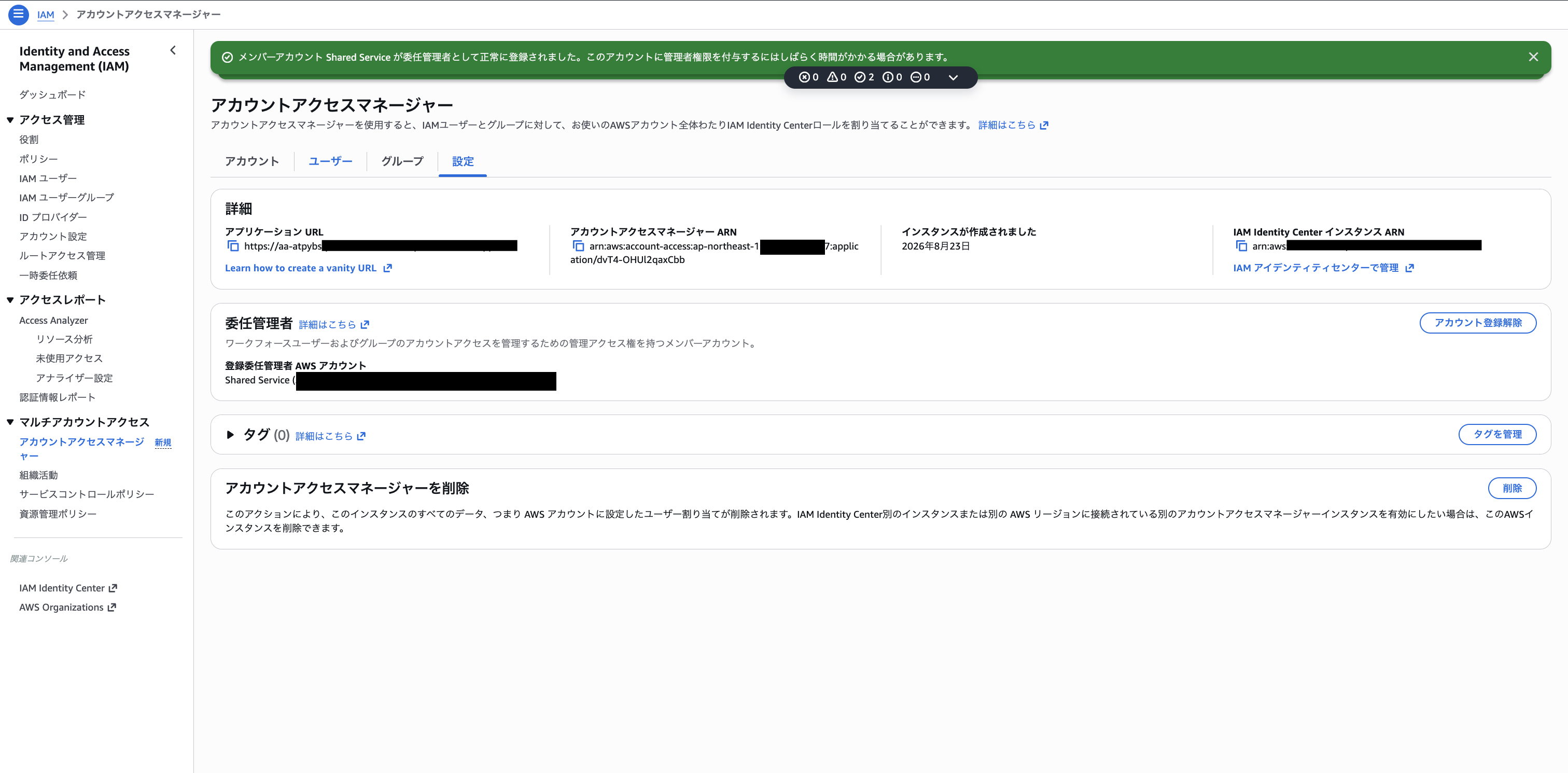Click the Shared Service account name text
1568x773 pixels.
(258, 380)
